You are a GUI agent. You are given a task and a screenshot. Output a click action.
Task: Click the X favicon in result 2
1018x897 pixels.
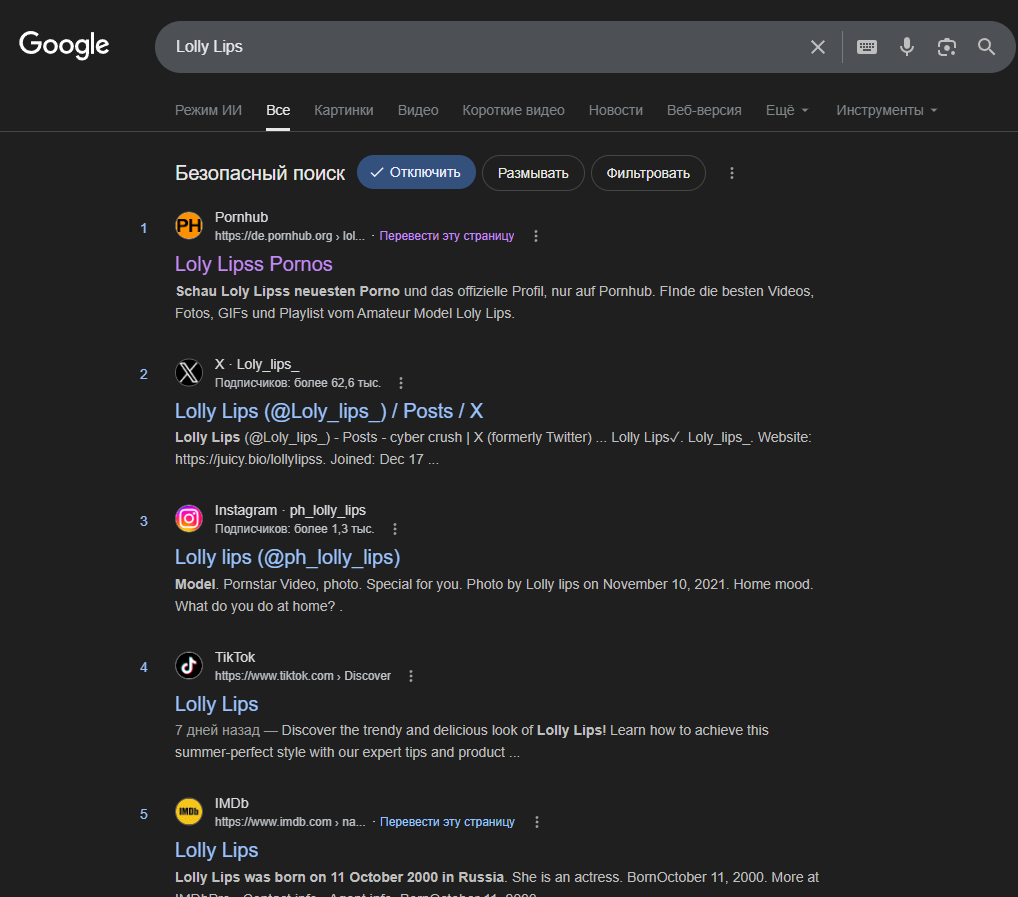(189, 373)
